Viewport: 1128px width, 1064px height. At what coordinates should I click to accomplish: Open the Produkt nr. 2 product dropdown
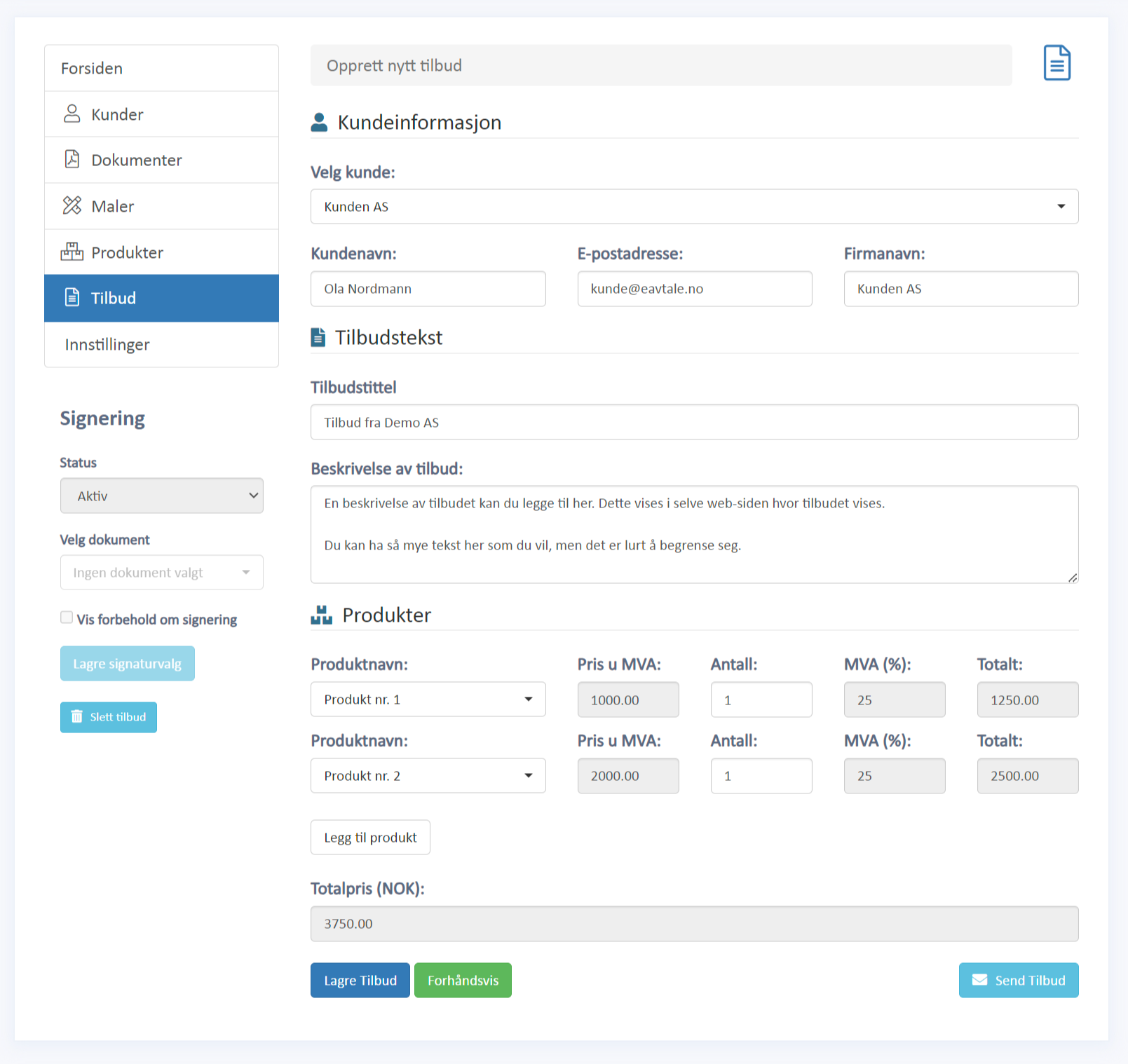coord(428,776)
